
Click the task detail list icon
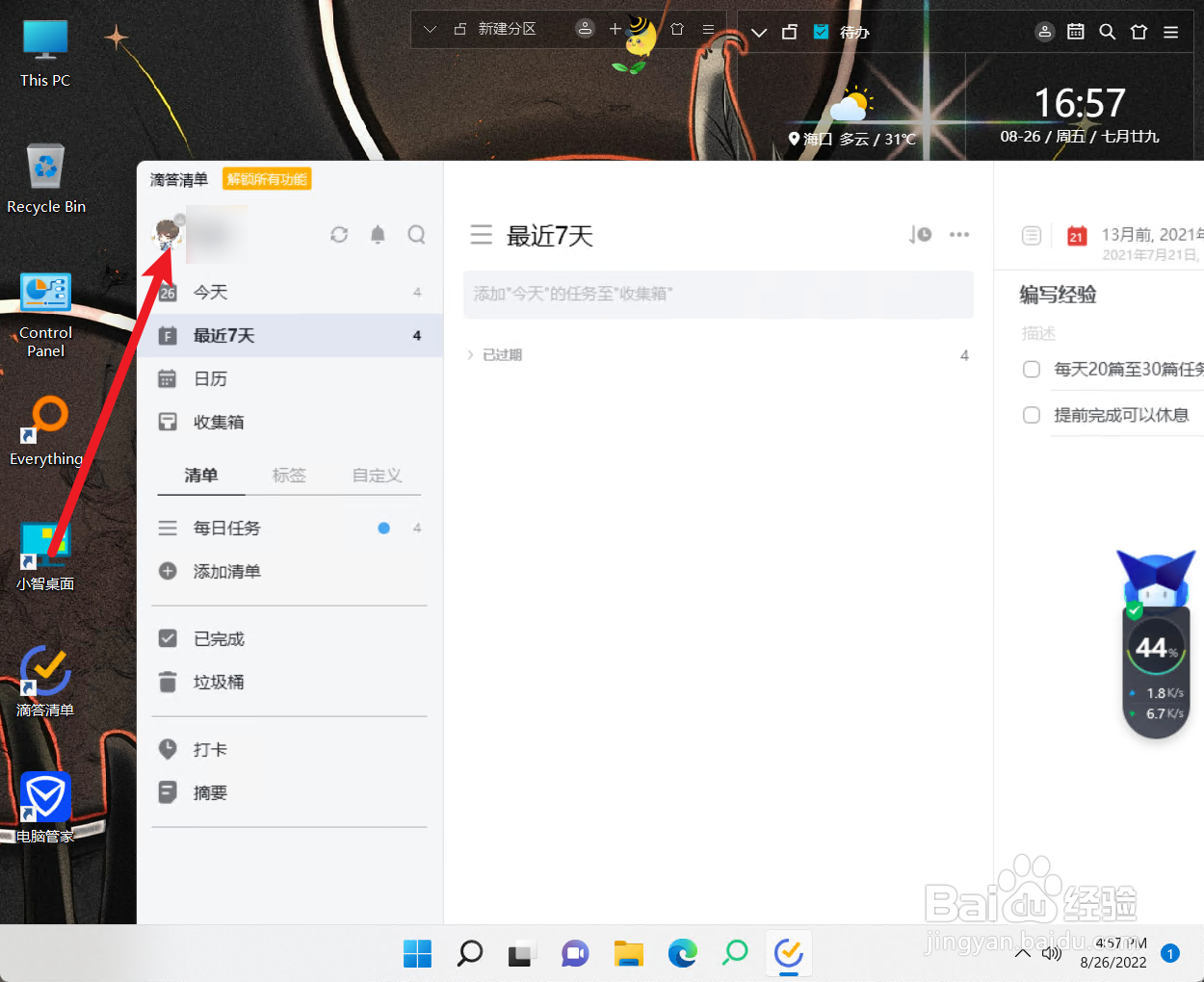tap(1032, 235)
